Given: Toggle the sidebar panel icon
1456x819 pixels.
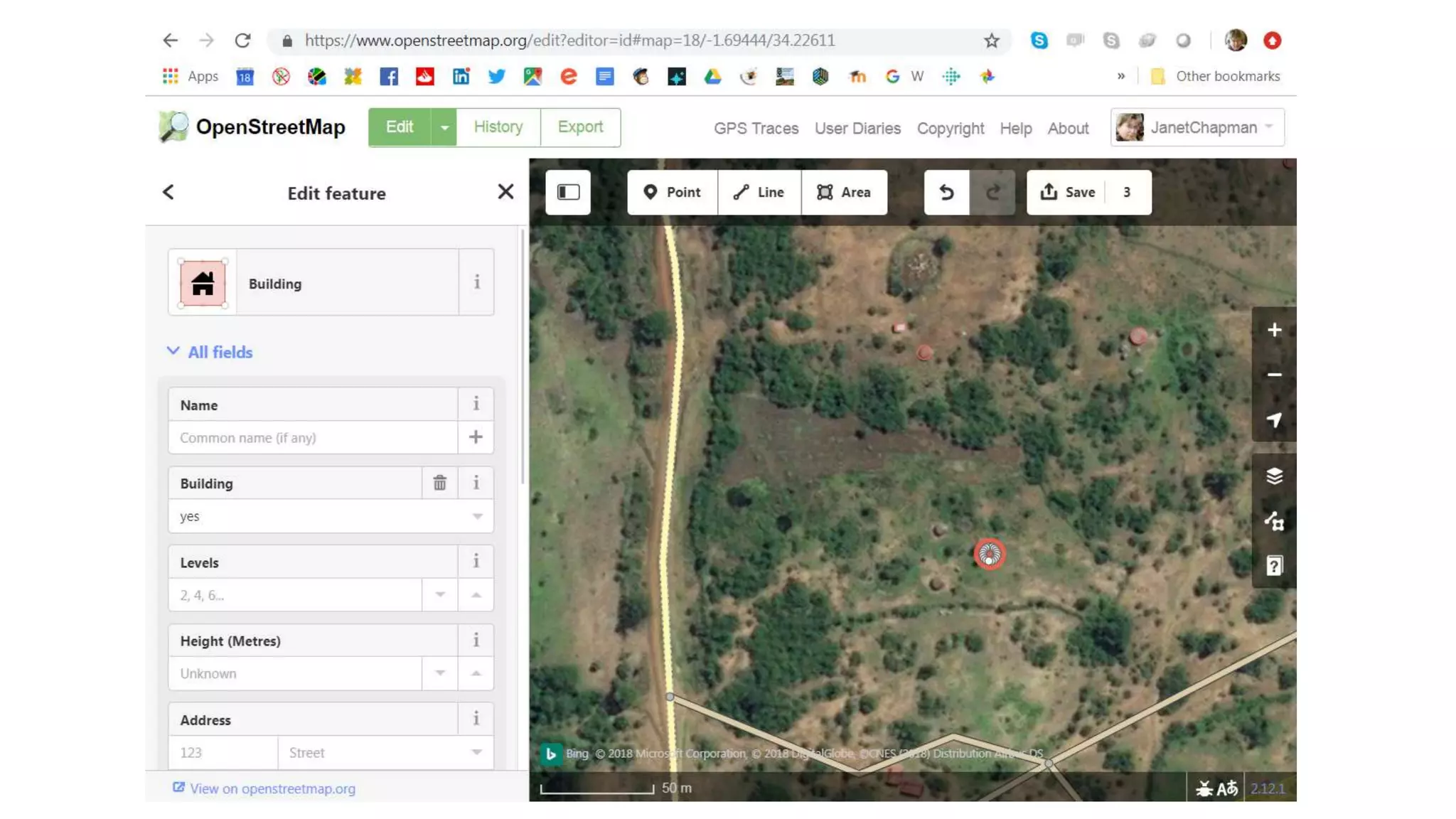Looking at the screenshot, I should tap(567, 192).
